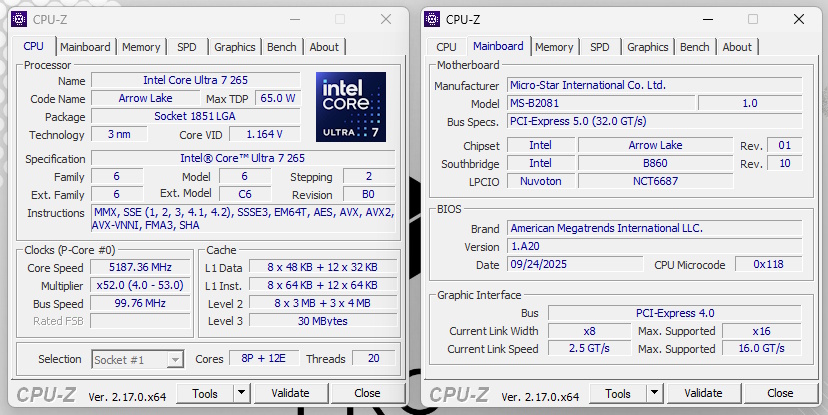The image size is (828, 415).
Task: Click CPU-Z app icon in right window title bar
Action: pos(432,20)
